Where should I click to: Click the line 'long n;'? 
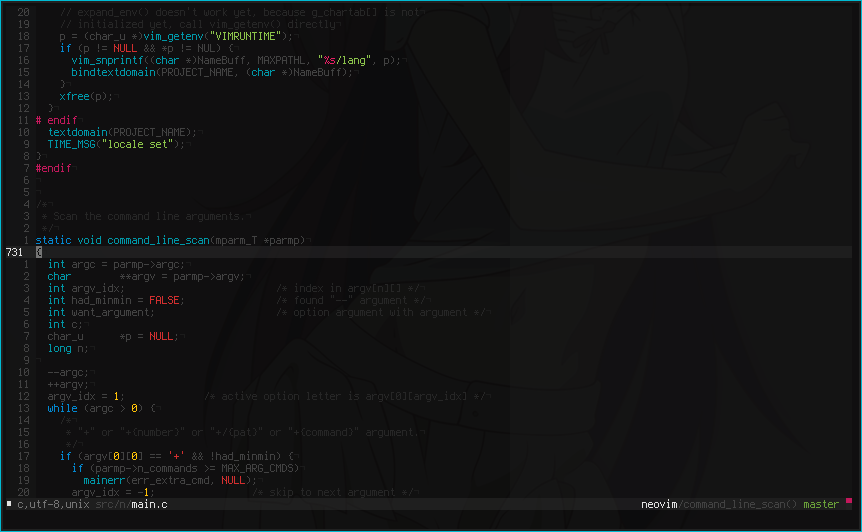tap(68, 348)
